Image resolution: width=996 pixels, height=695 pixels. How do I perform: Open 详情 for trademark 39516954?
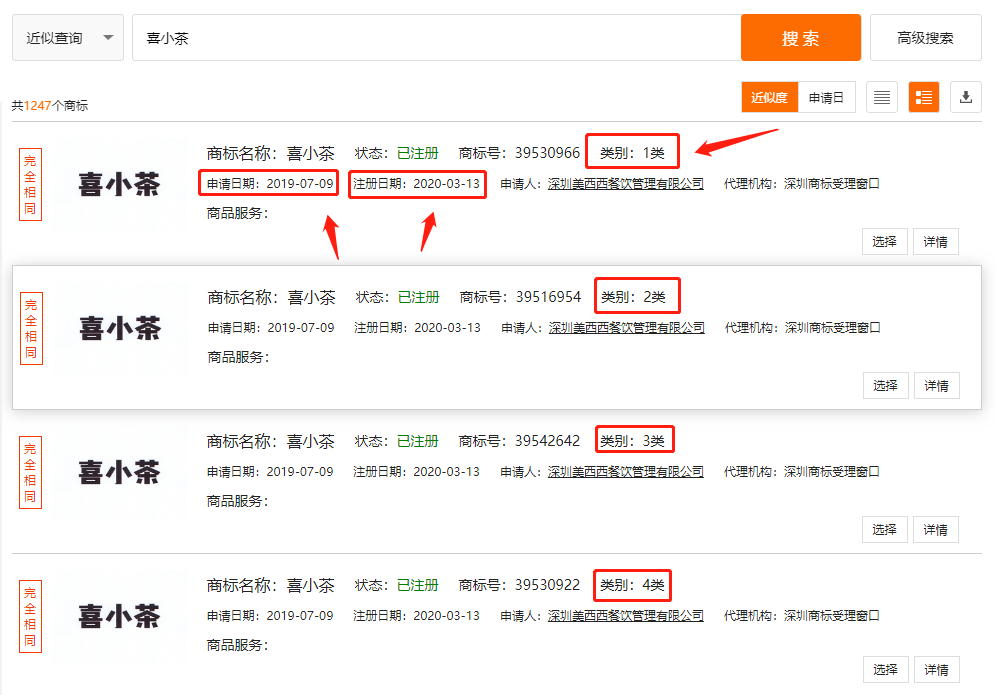coord(936,386)
